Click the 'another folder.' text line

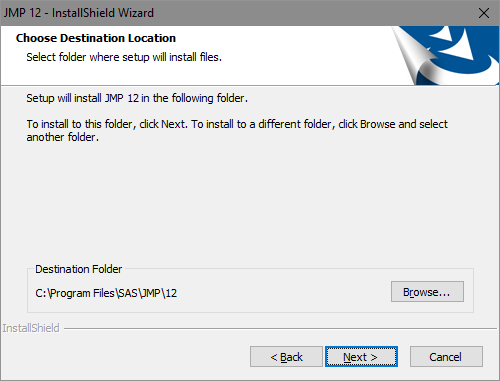[63, 137]
